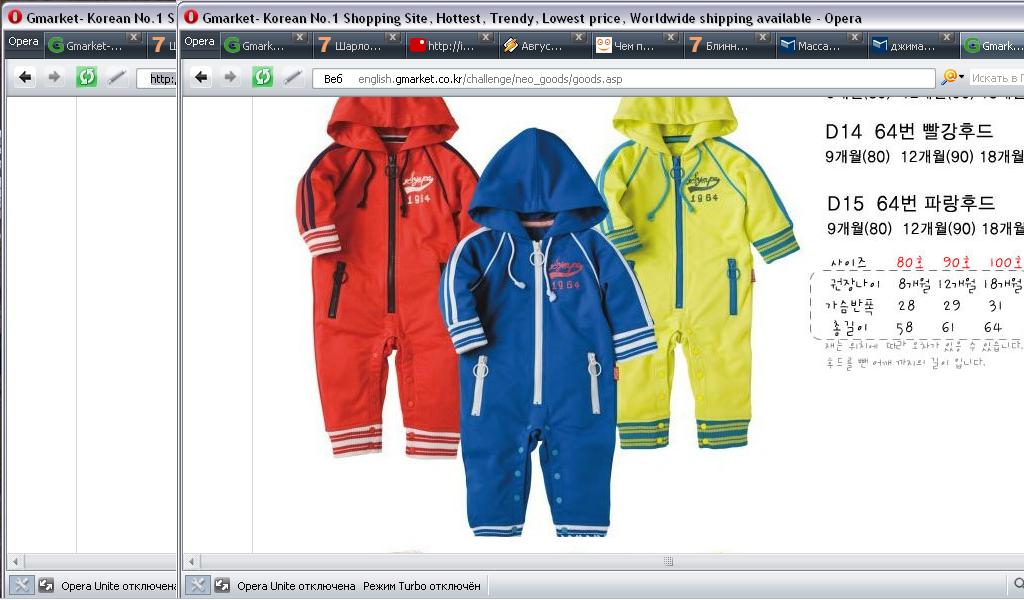
Task: Reload the page in the left background window
Action: (x=86, y=77)
